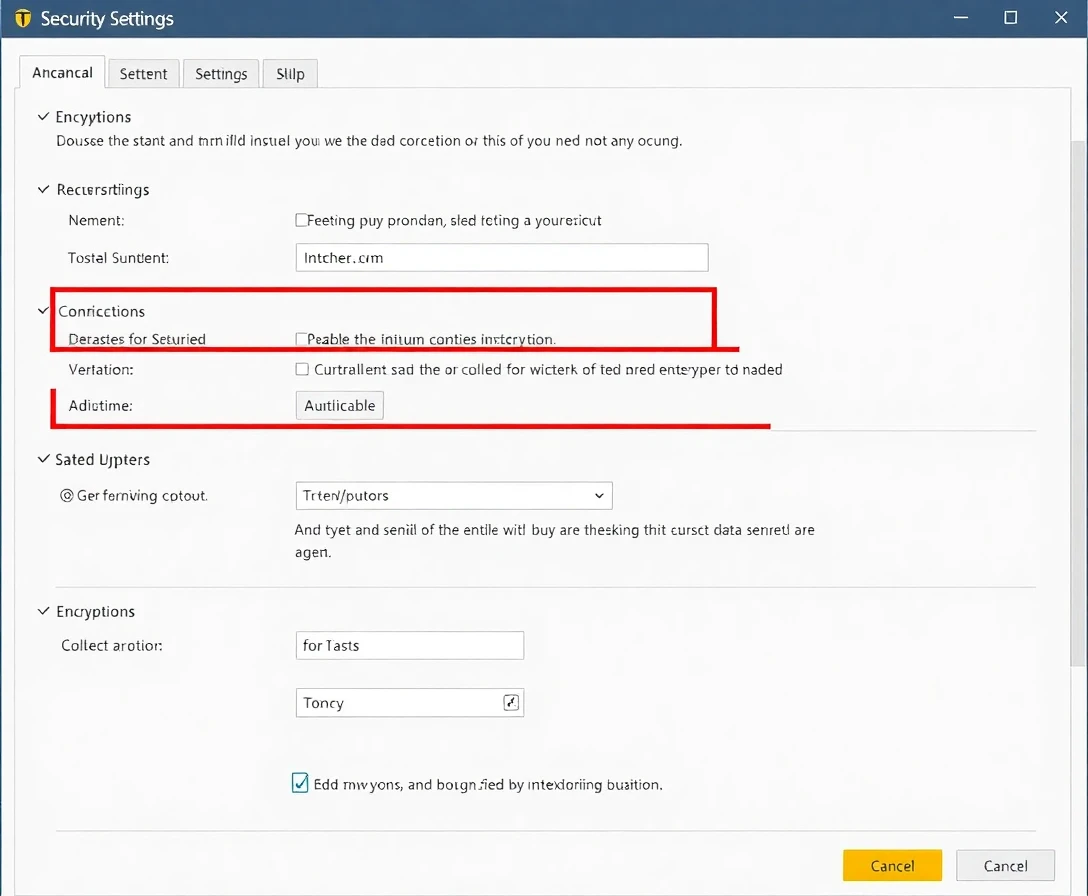This screenshot has width=1088, height=896.
Task: Go to the Slilp tab
Action: [x=290, y=74]
